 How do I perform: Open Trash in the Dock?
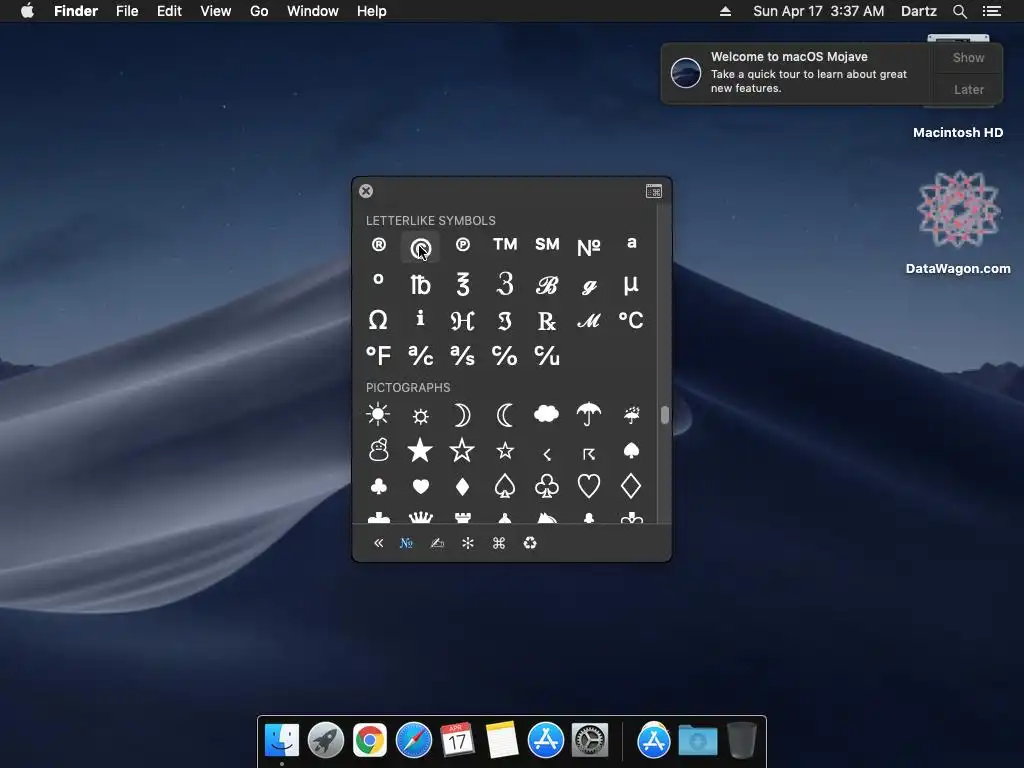tap(741, 741)
